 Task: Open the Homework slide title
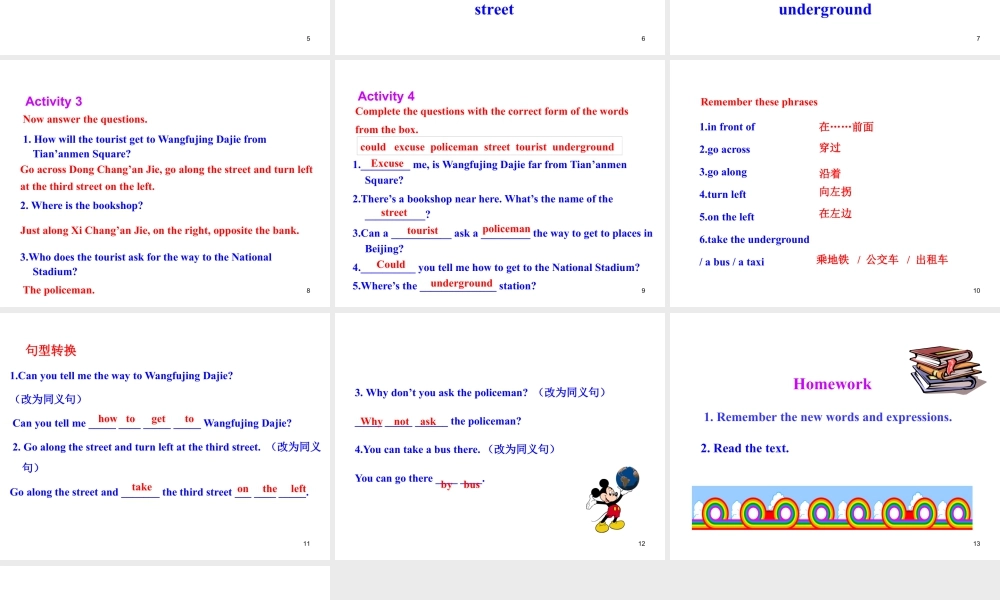[832, 384]
